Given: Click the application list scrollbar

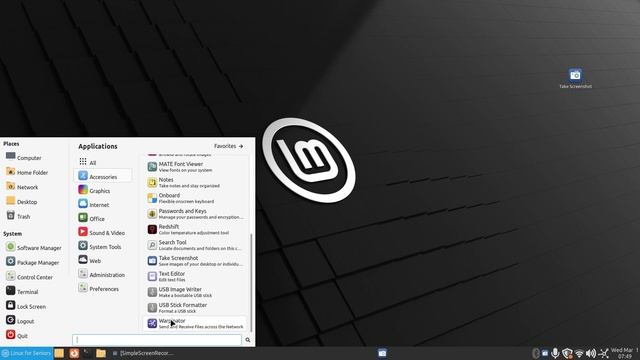Looking at the screenshot, I should tap(251, 282).
